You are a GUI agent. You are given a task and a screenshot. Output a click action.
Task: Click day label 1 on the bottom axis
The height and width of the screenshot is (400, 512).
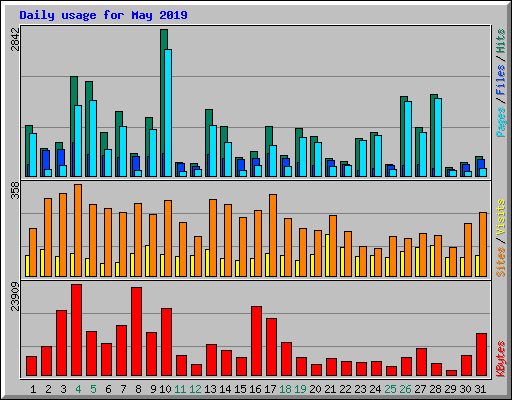(33, 389)
